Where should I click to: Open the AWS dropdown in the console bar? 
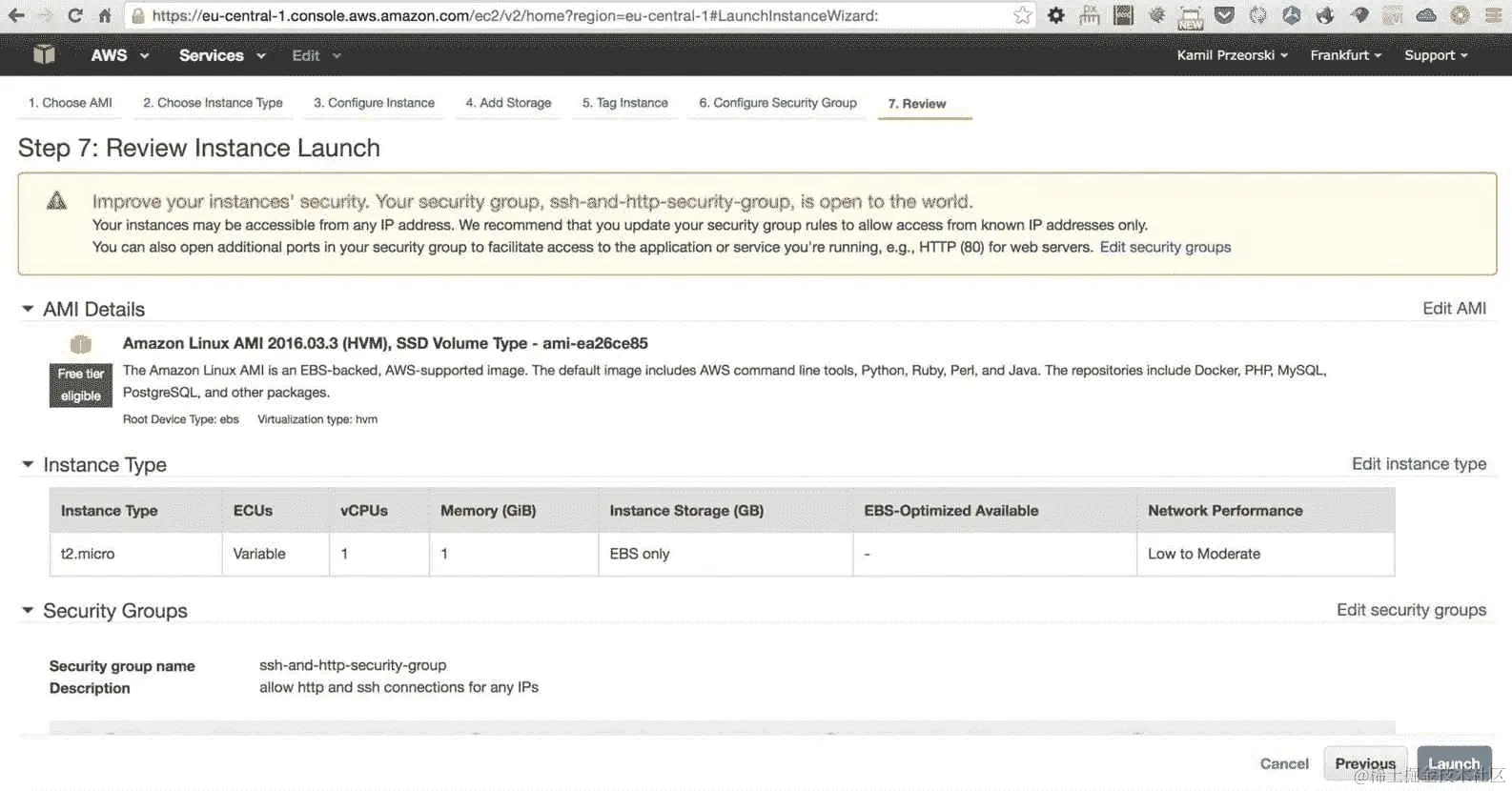point(120,55)
